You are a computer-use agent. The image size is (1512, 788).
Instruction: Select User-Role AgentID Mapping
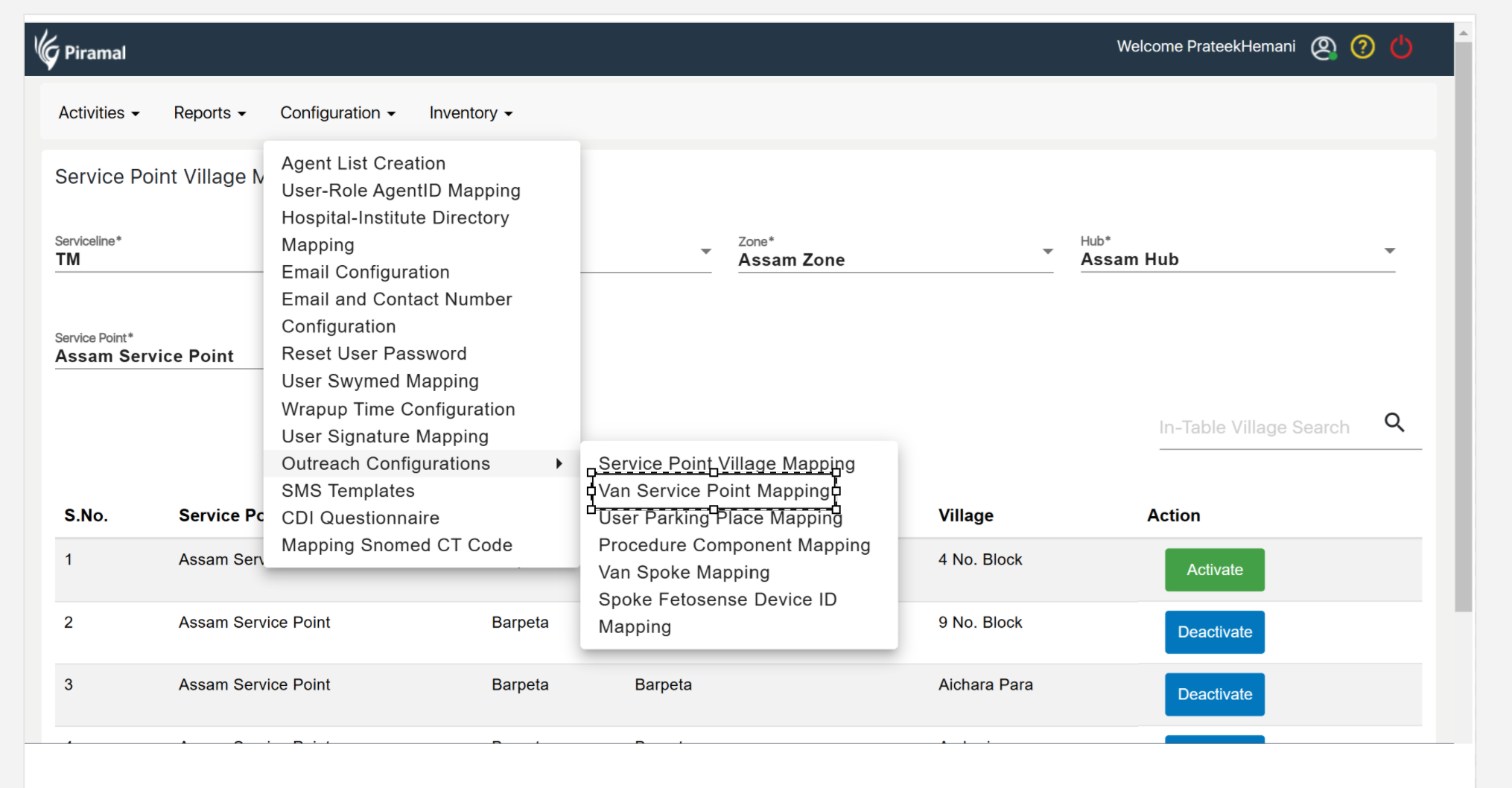401,191
